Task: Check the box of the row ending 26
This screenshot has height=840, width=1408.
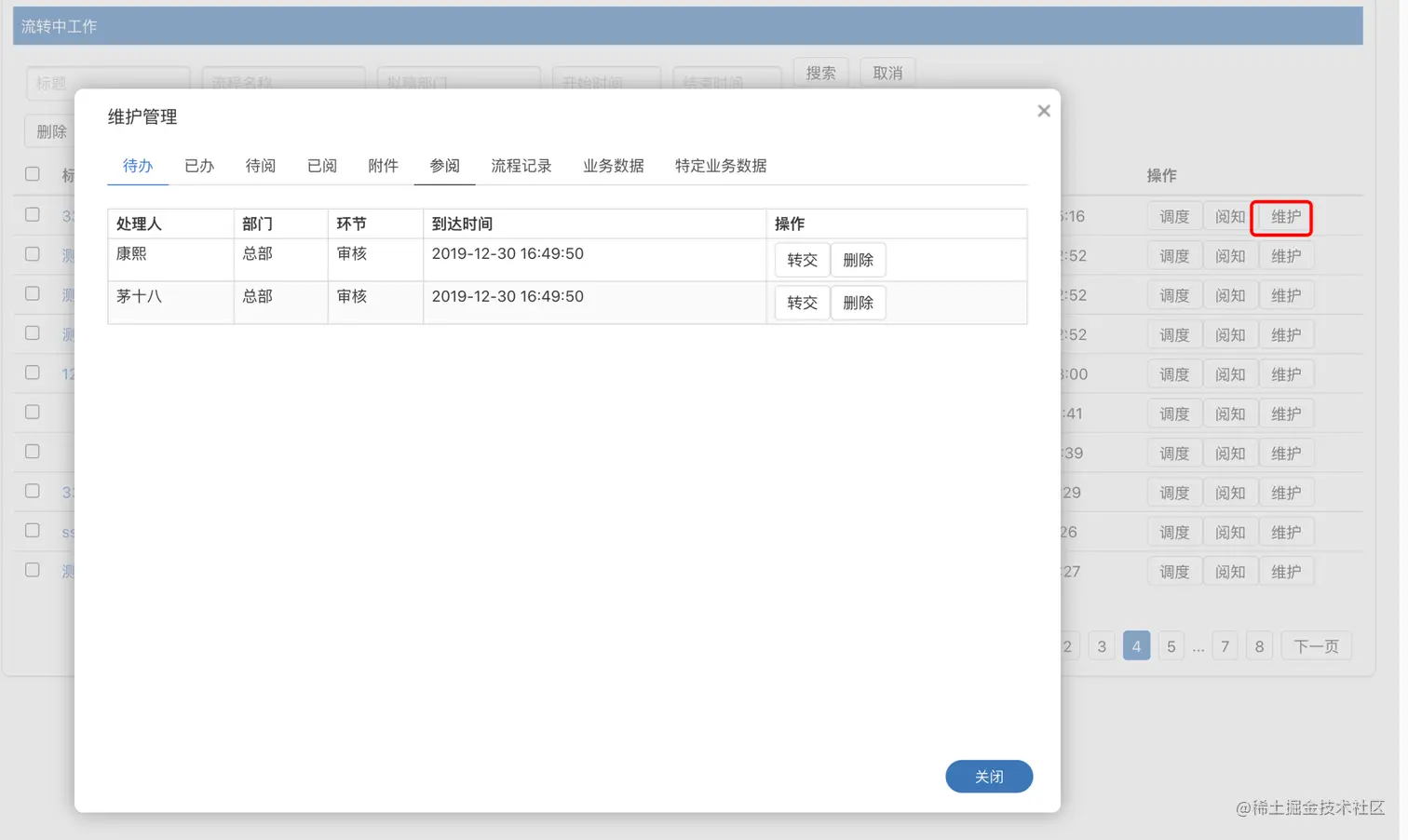Action: (x=33, y=531)
